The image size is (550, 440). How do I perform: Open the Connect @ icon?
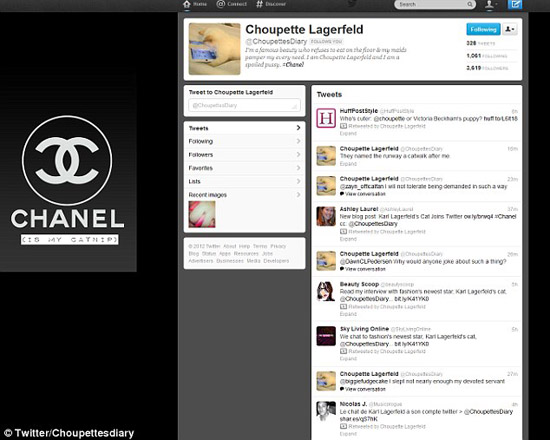(221, 4)
